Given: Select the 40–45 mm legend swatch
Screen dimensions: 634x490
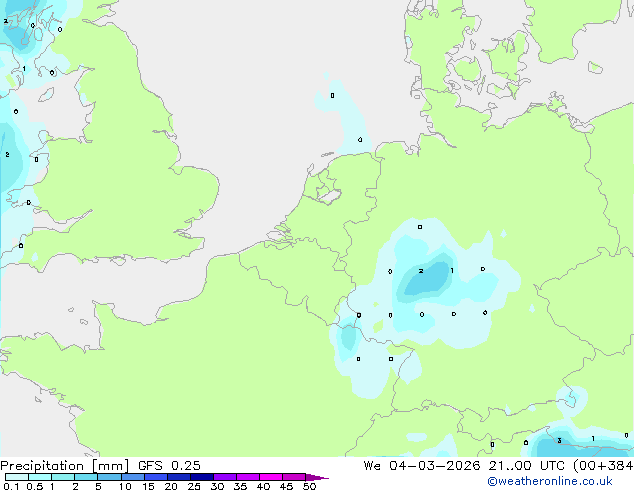Looking at the screenshot, I should (271, 477).
